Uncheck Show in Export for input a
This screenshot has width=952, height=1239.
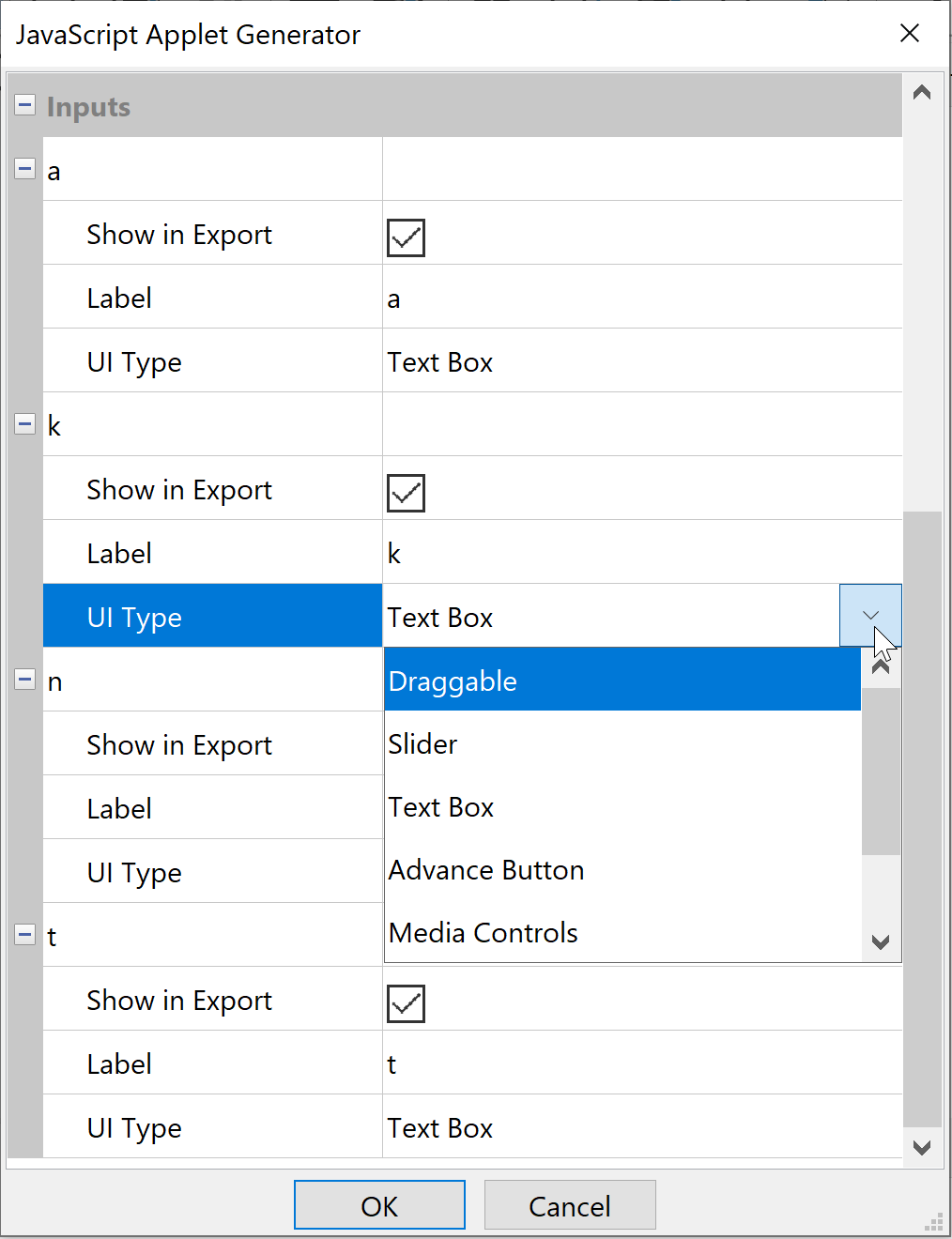click(406, 237)
